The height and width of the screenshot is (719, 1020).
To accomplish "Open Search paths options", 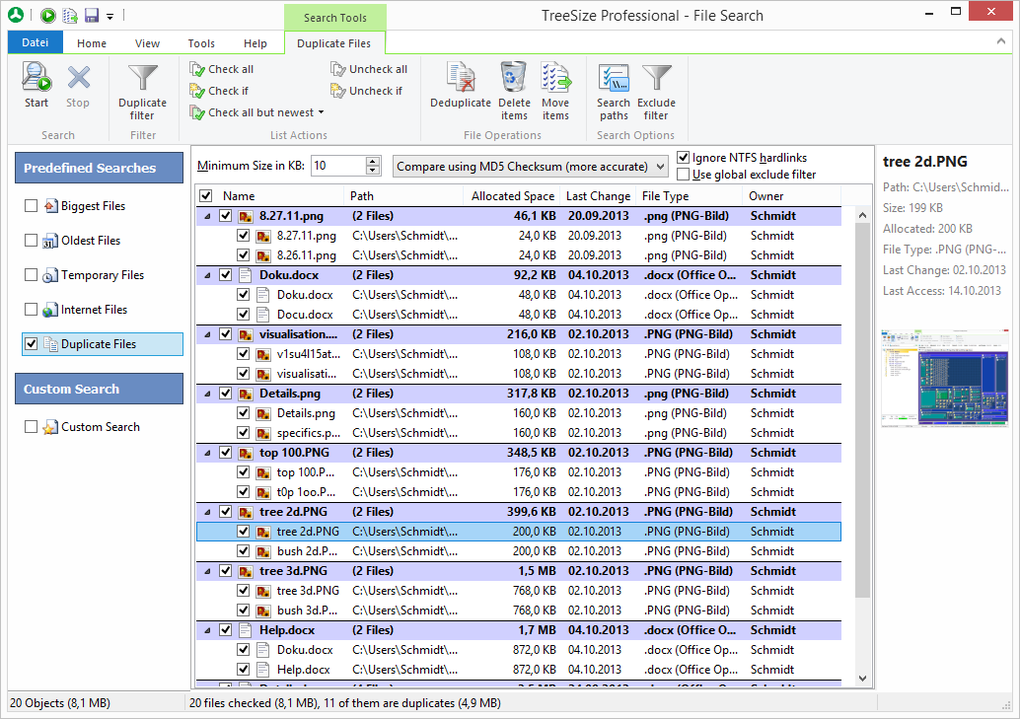I will 613,91.
